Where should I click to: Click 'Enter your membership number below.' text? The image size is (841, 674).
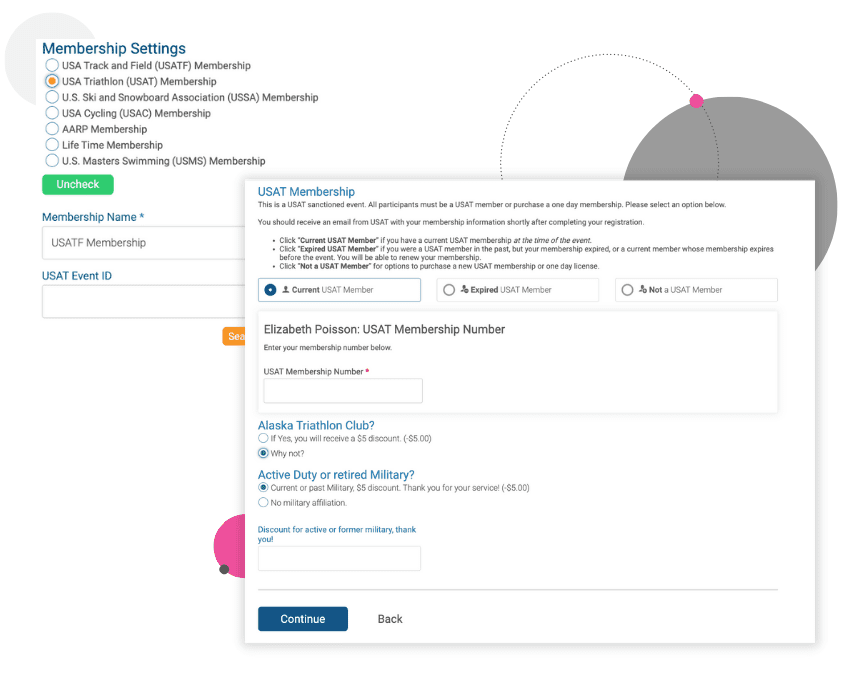(x=328, y=347)
